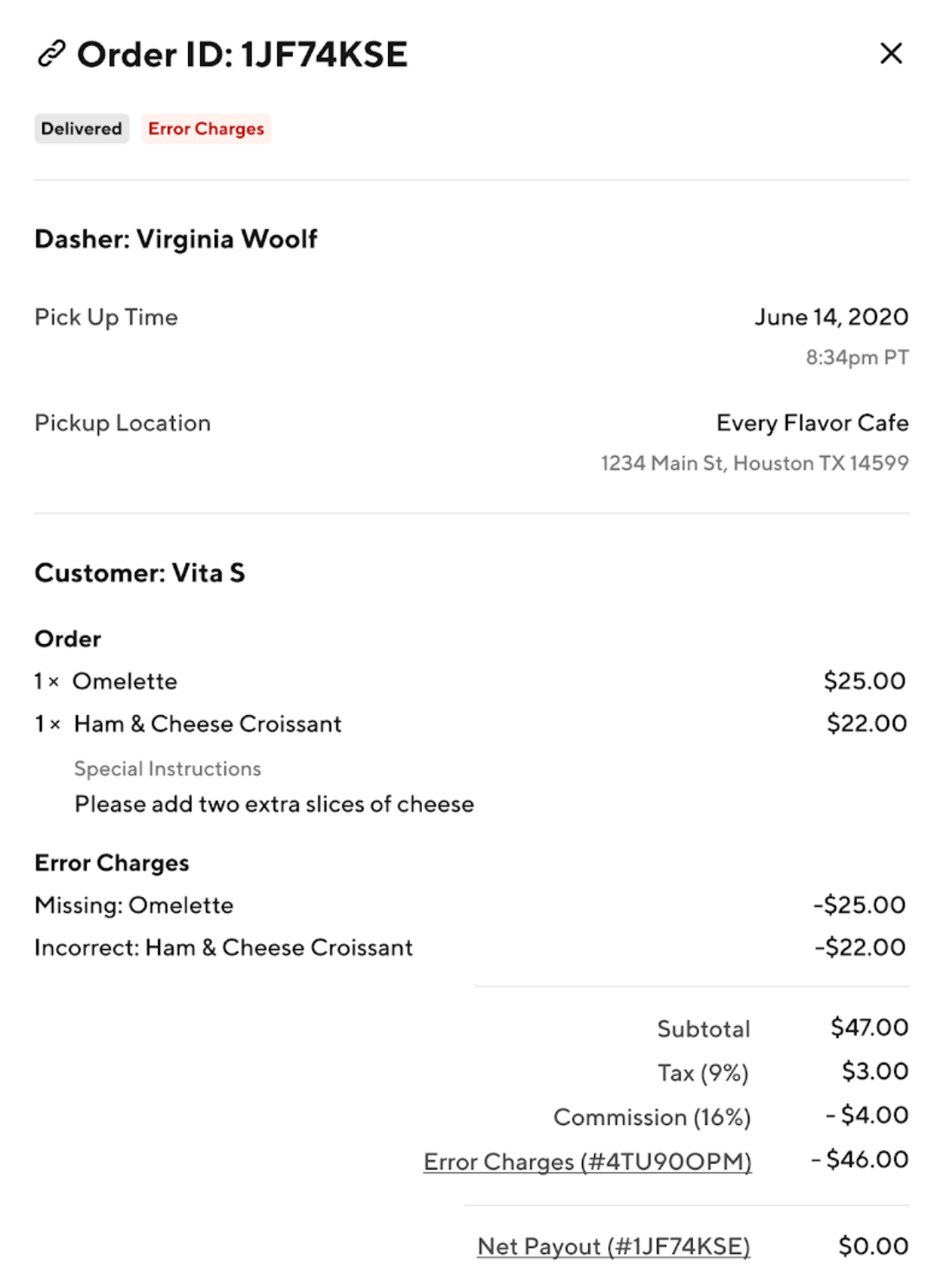Select the June 14, 2020 pickup date

click(831, 317)
